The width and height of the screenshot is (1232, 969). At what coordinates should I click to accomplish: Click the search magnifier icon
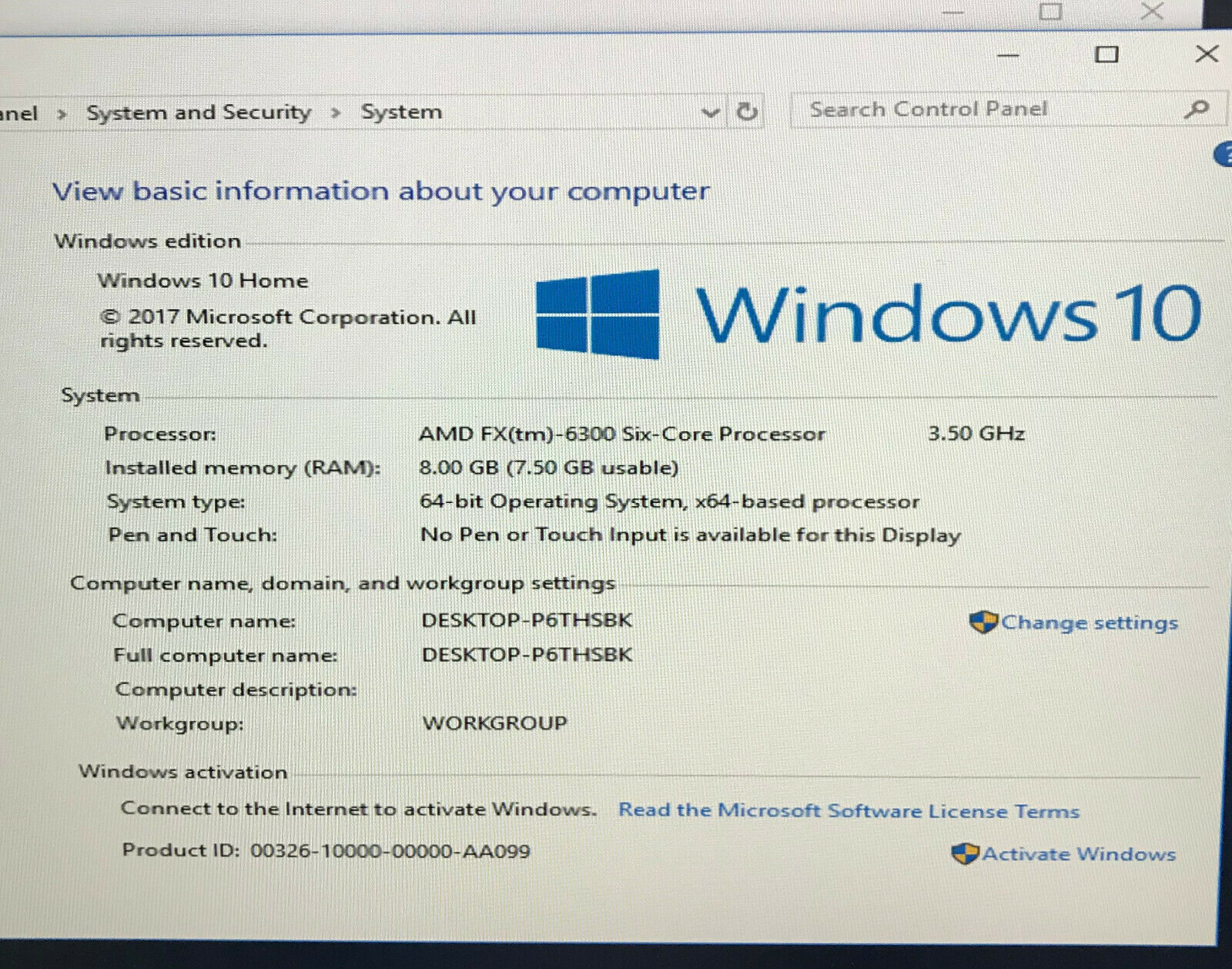coord(1197,109)
